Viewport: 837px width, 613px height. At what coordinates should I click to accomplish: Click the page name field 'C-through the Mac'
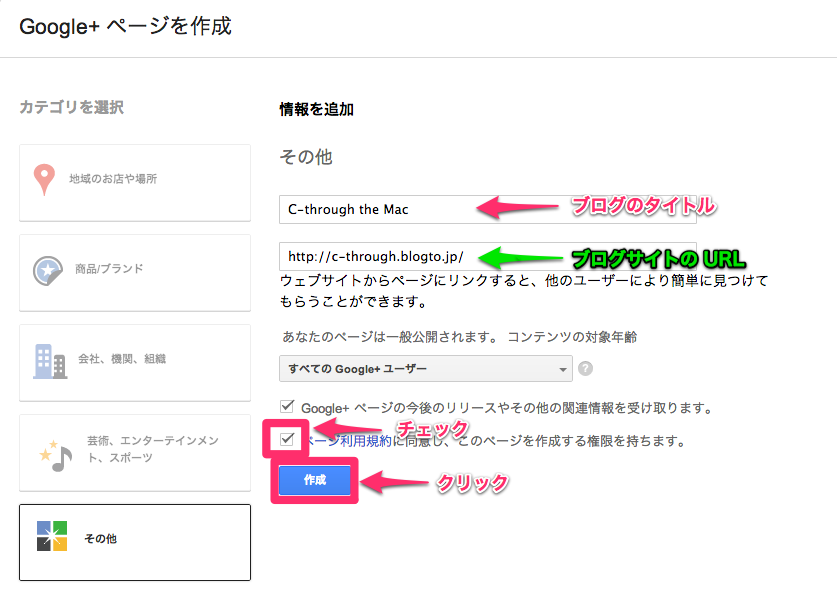(x=487, y=209)
